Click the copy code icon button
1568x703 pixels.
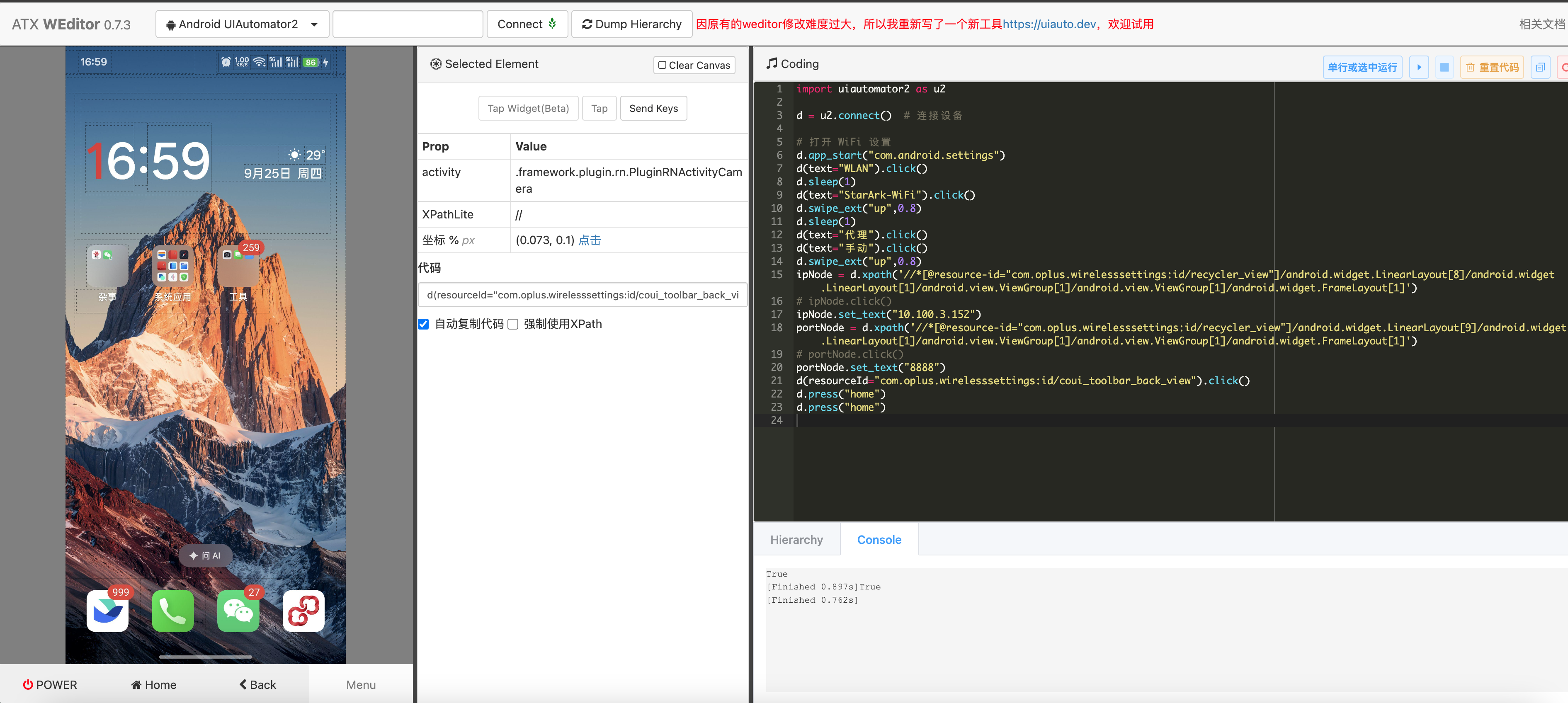pyautogui.click(x=1539, y=67)
